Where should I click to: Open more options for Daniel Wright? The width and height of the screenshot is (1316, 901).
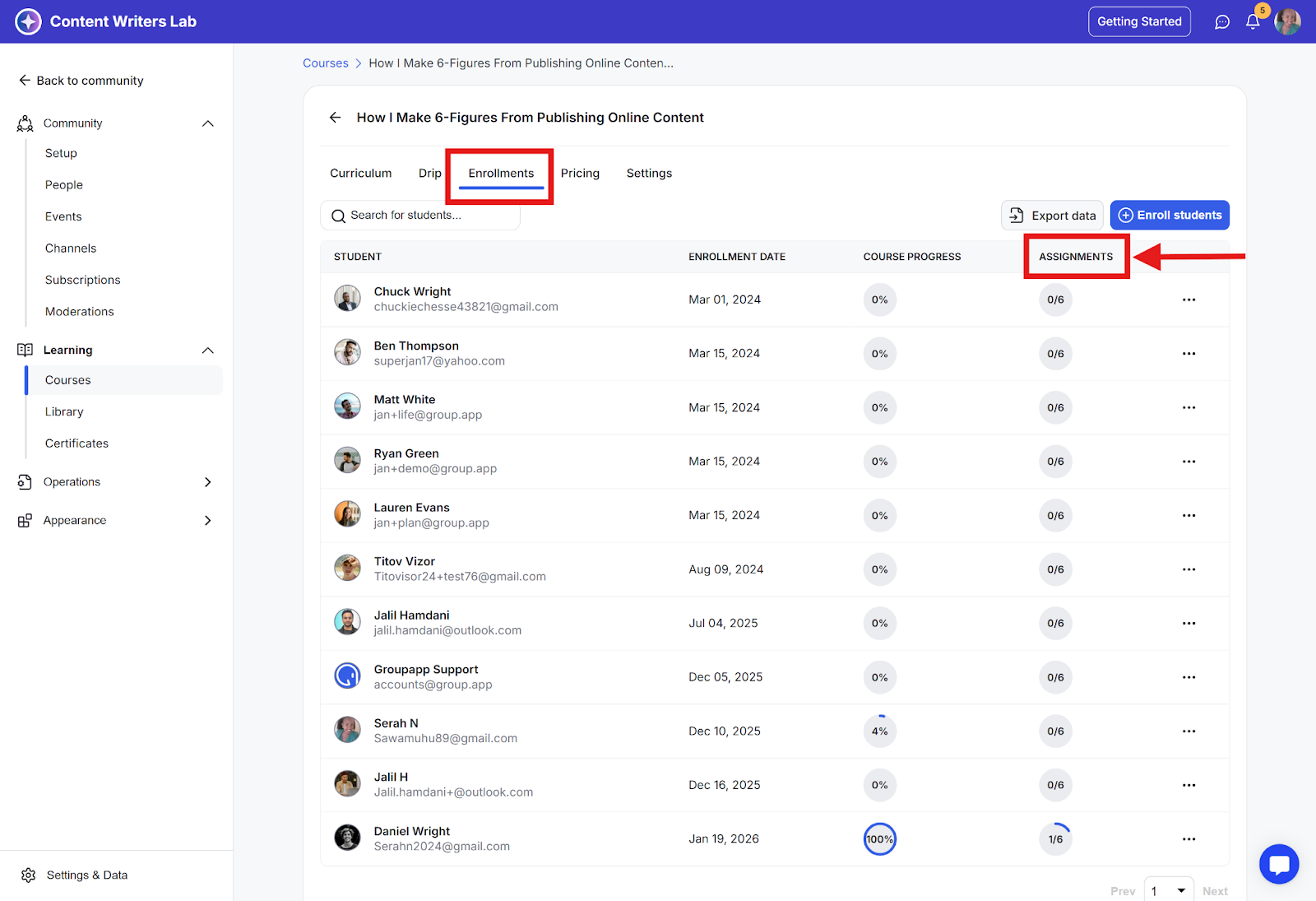pos(1189,839)
